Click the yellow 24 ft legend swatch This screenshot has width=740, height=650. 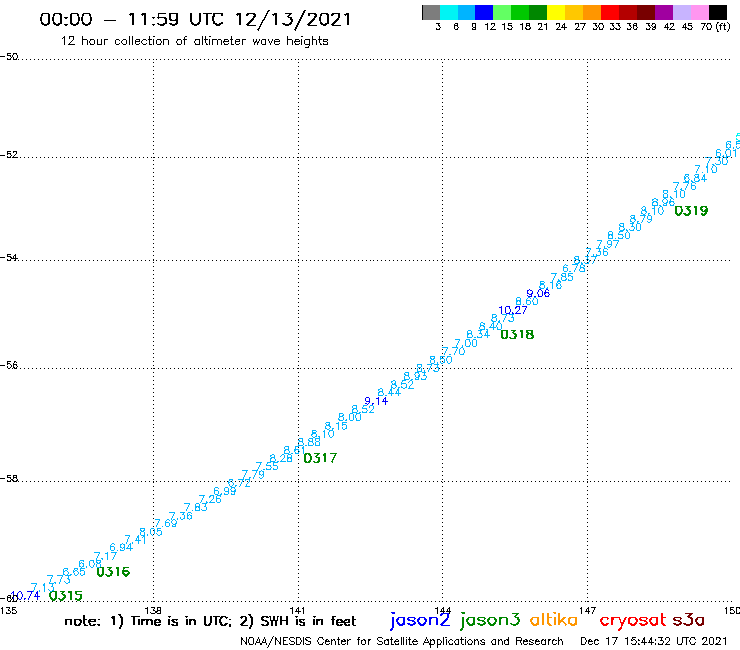(x=556, y=13)
